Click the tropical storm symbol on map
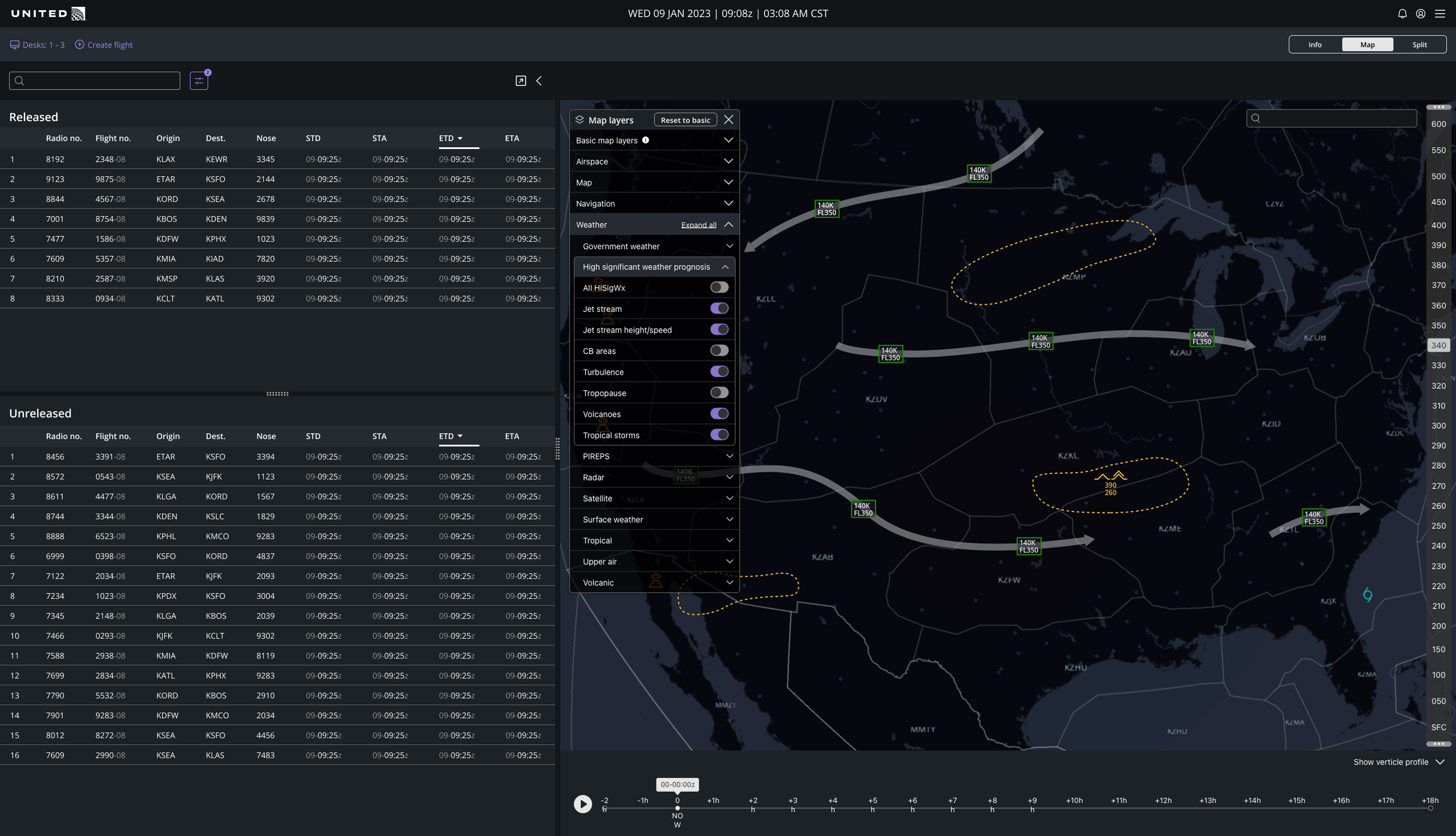The height and width of the screenshot is (836, 1456). pos(1368,595)
